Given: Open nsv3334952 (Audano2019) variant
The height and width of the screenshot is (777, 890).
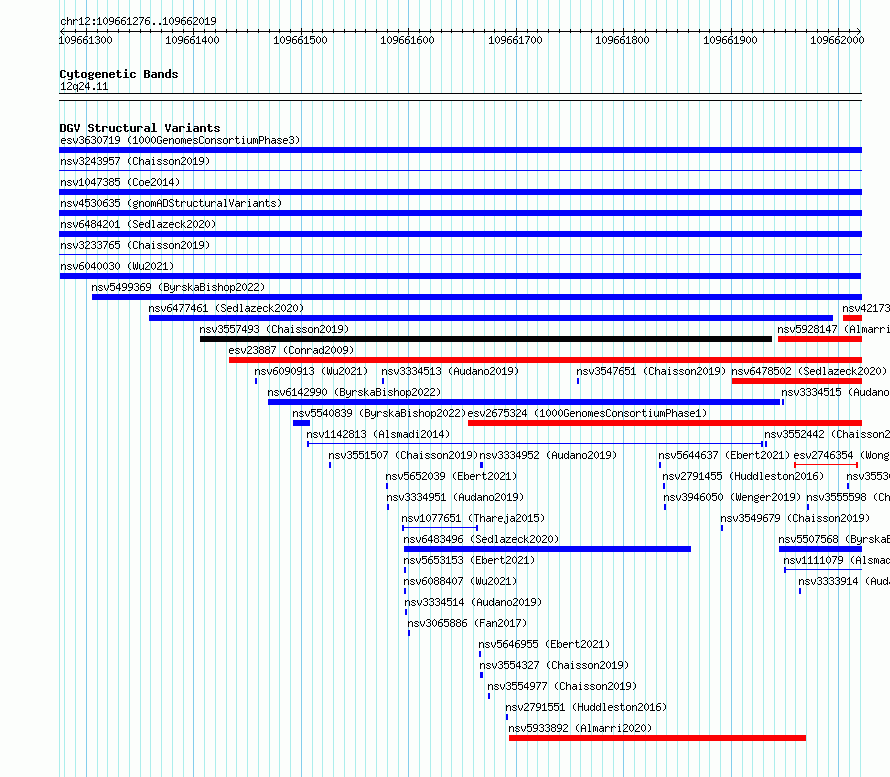Looking at the screenshot, I should pos(548,455).
